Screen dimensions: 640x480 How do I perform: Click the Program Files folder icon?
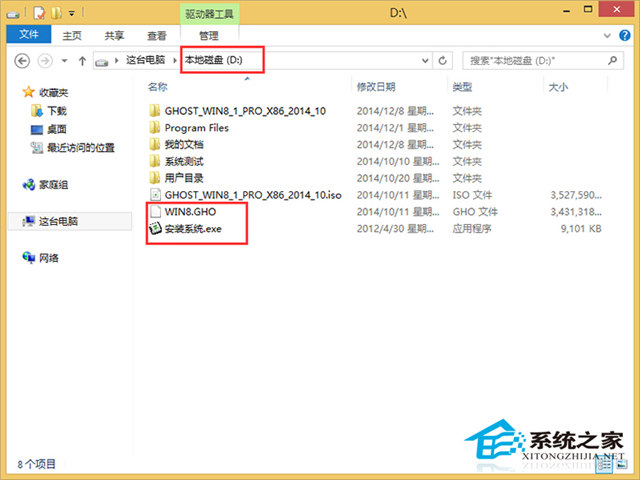tap(155, 128)
